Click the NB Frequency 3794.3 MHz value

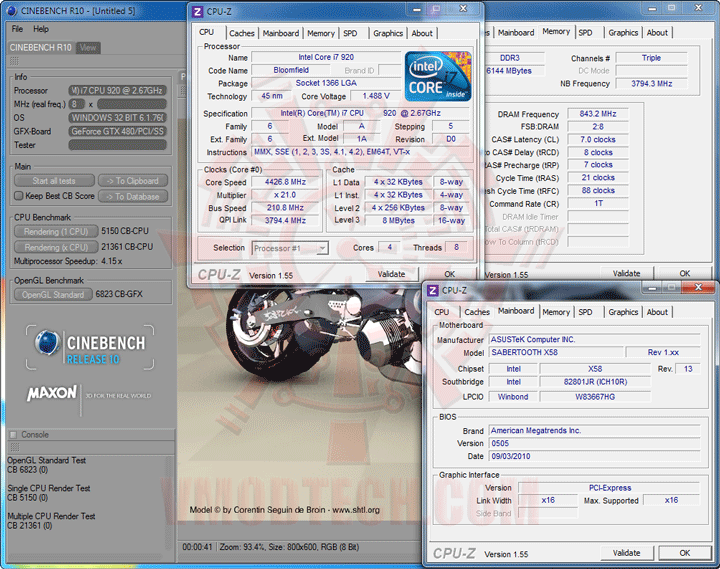[x=651, y=84]
